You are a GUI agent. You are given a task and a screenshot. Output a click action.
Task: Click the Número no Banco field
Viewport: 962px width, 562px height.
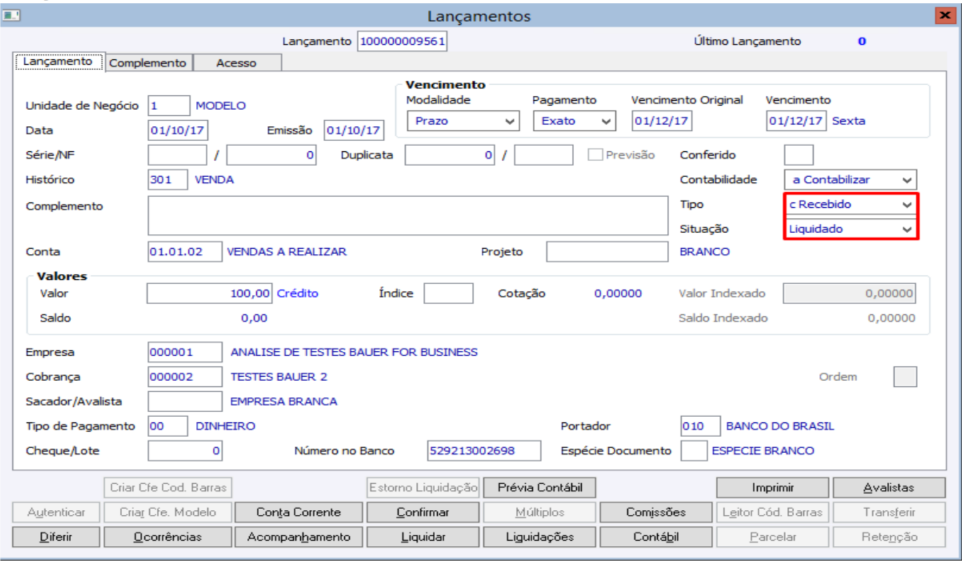(x=484, y=450)
